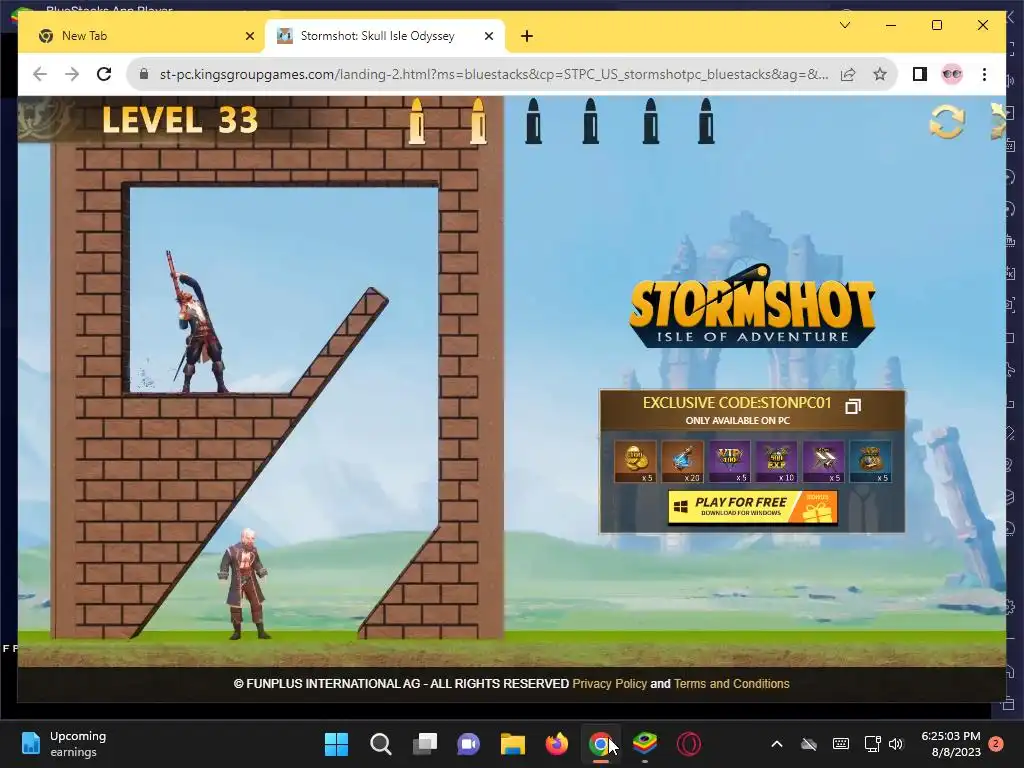Click the address bar URL field
1024x768 pixels.
494,74
